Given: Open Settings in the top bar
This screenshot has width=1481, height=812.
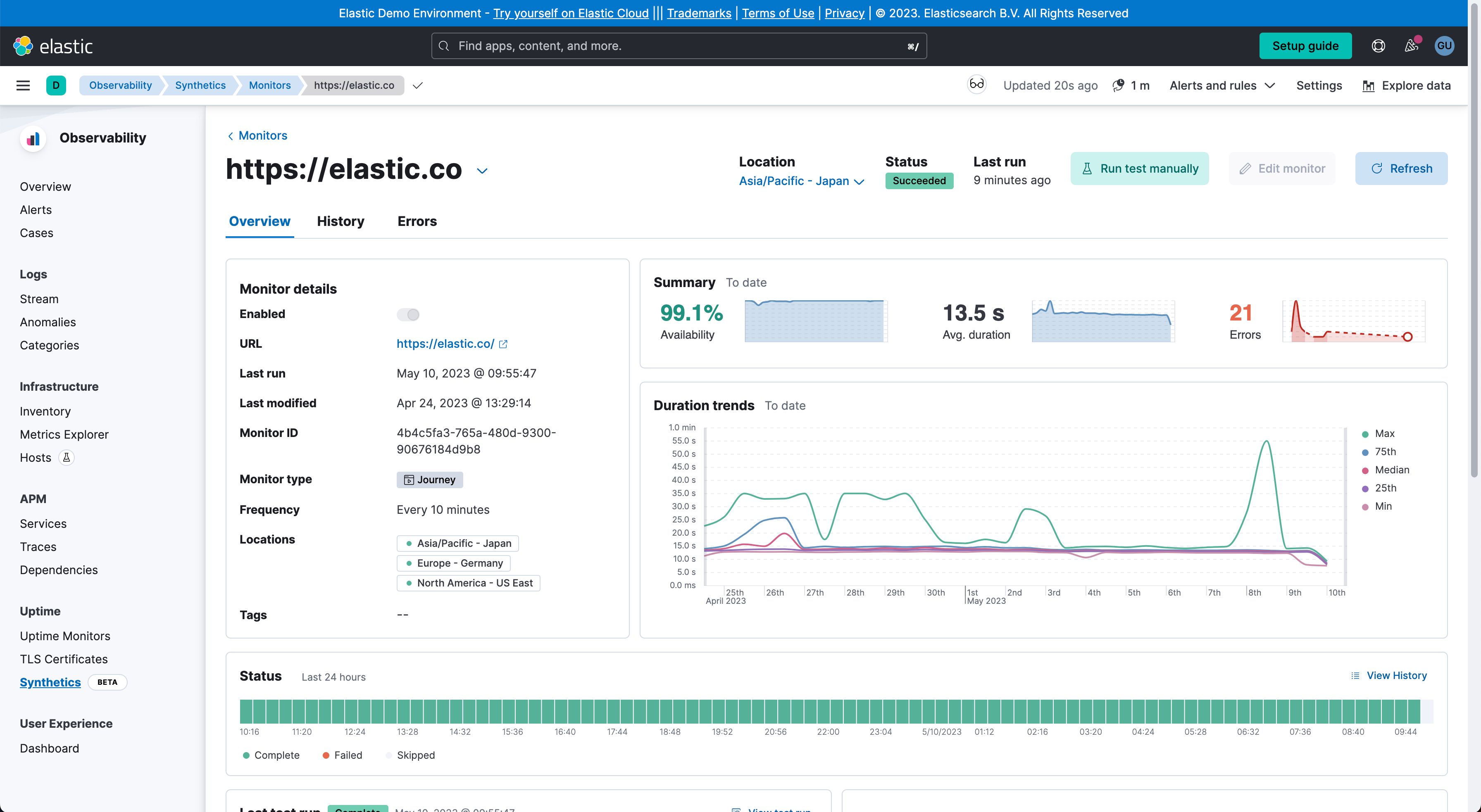Looking at the screenshot, I should [x=1319, y=85].
